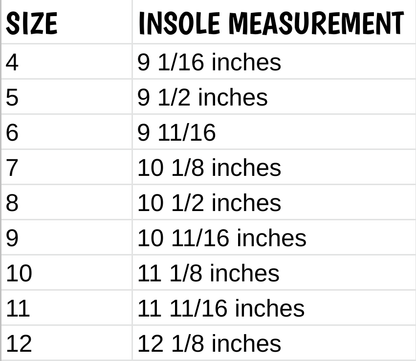Click the 9 1/16 inches cell
Viewport: 416px width, 361px height.
(274, 62)
